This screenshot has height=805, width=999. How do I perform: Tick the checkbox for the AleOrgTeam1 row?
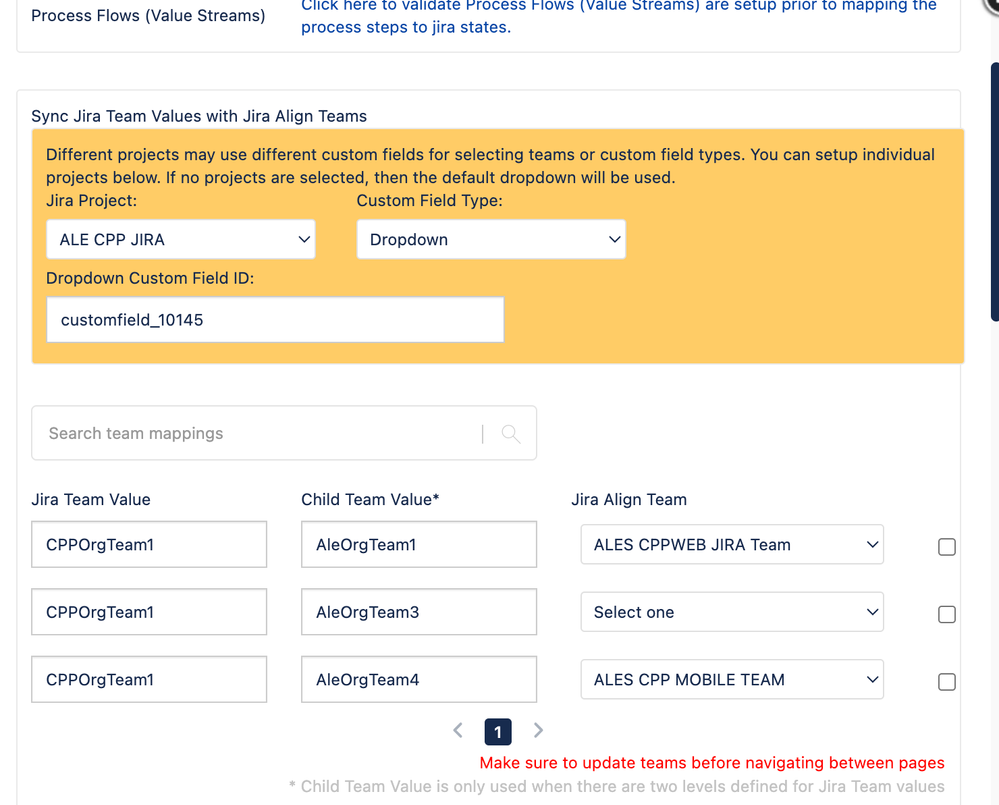[x=947, y=547]
